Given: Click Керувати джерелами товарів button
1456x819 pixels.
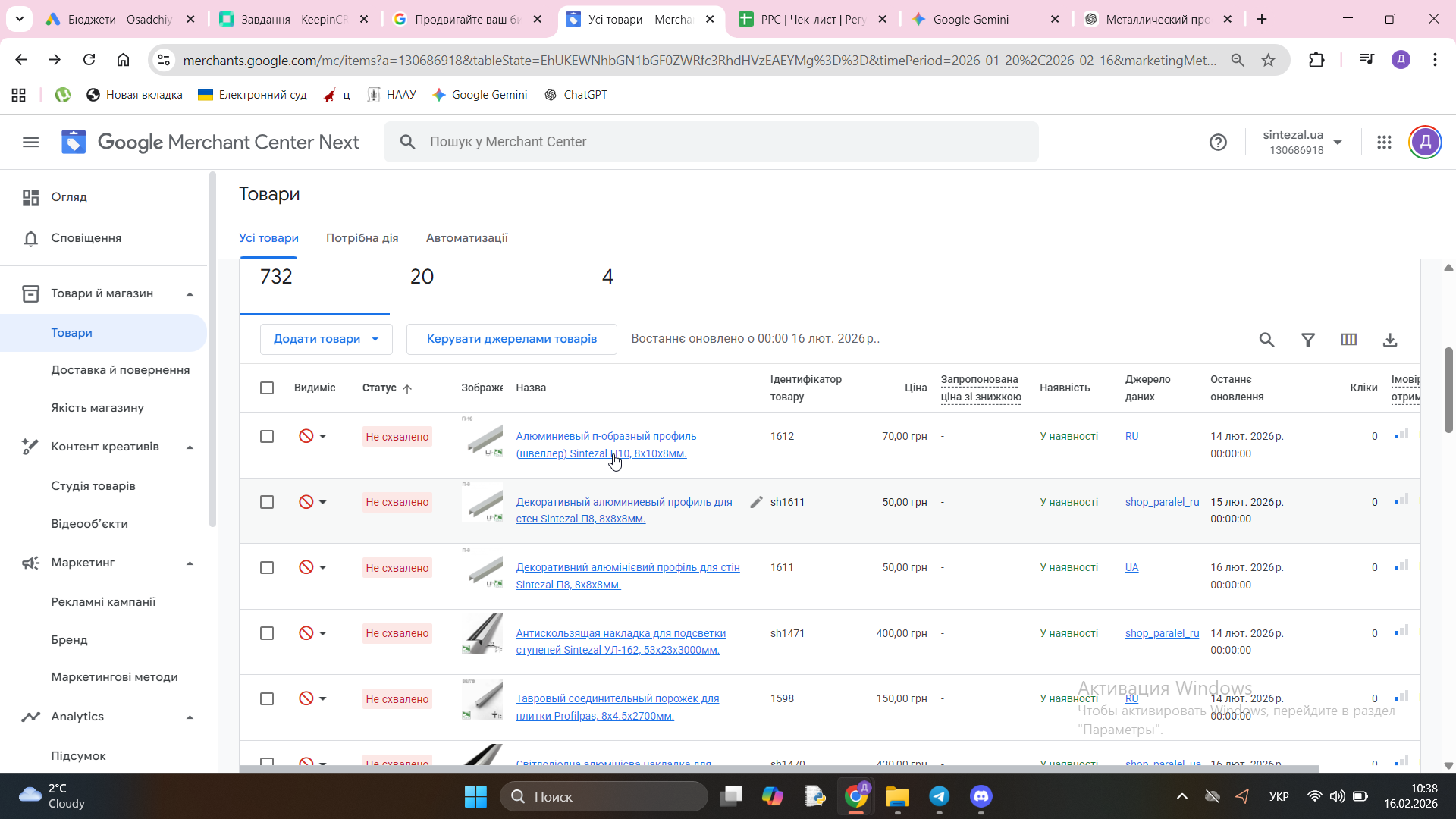Looking at the screenshot, I should [x=511, y=339].
